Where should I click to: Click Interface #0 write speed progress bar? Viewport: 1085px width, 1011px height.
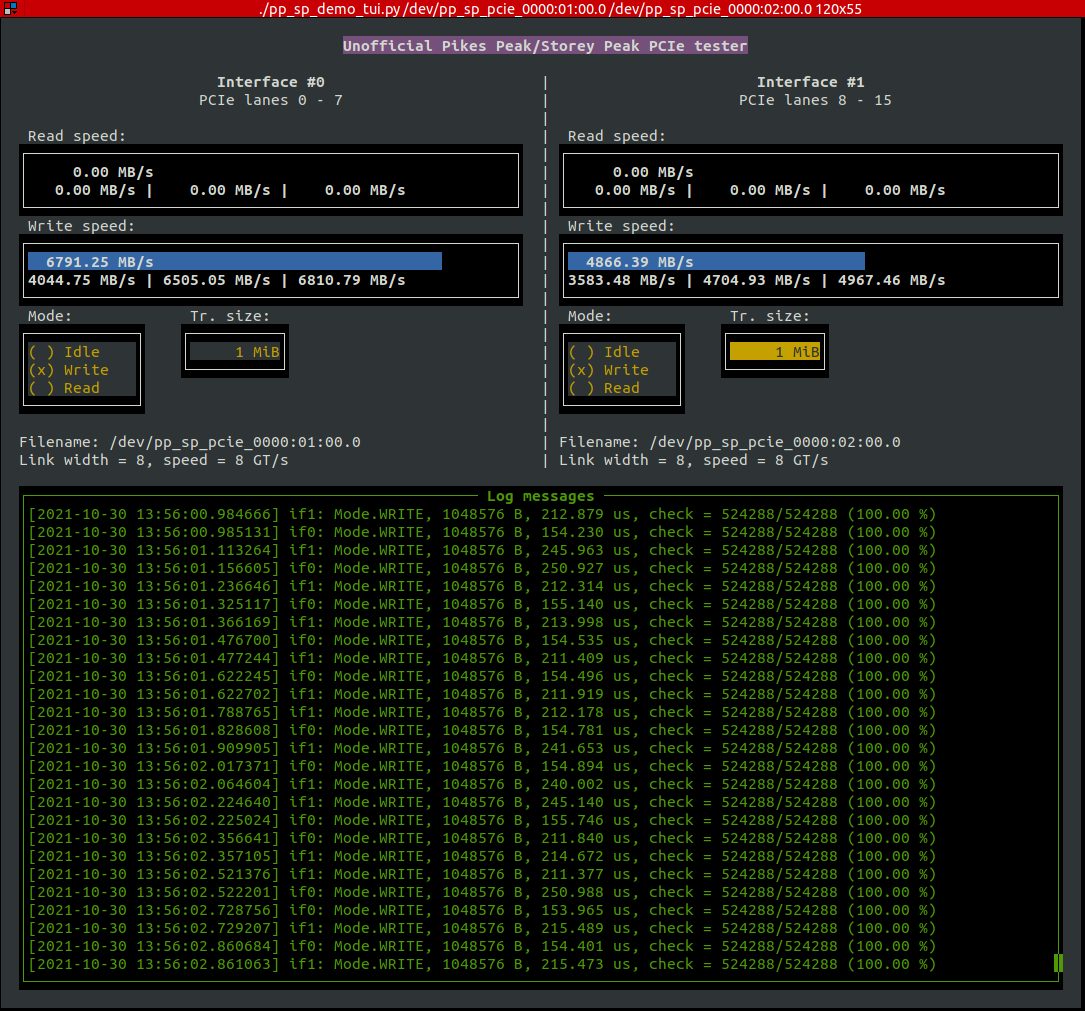click(x=230, y=261)
